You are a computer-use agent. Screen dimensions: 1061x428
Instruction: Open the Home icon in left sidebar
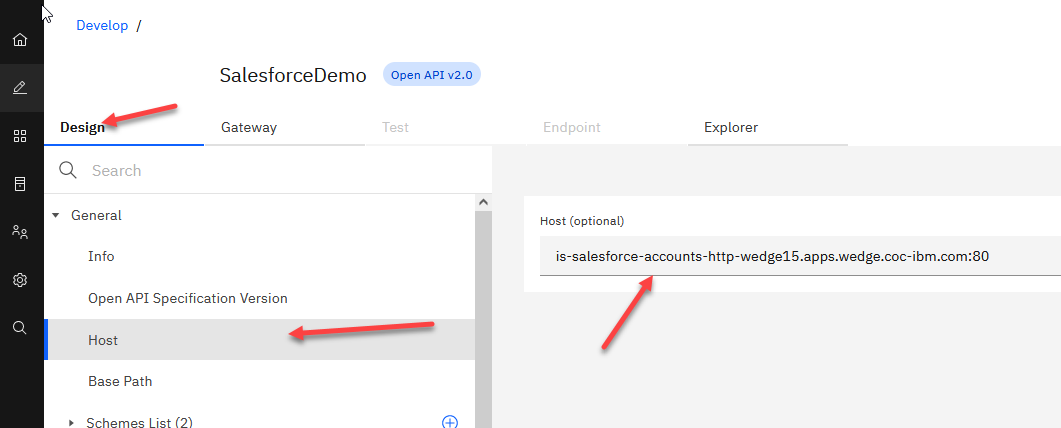tap(20, 40)
